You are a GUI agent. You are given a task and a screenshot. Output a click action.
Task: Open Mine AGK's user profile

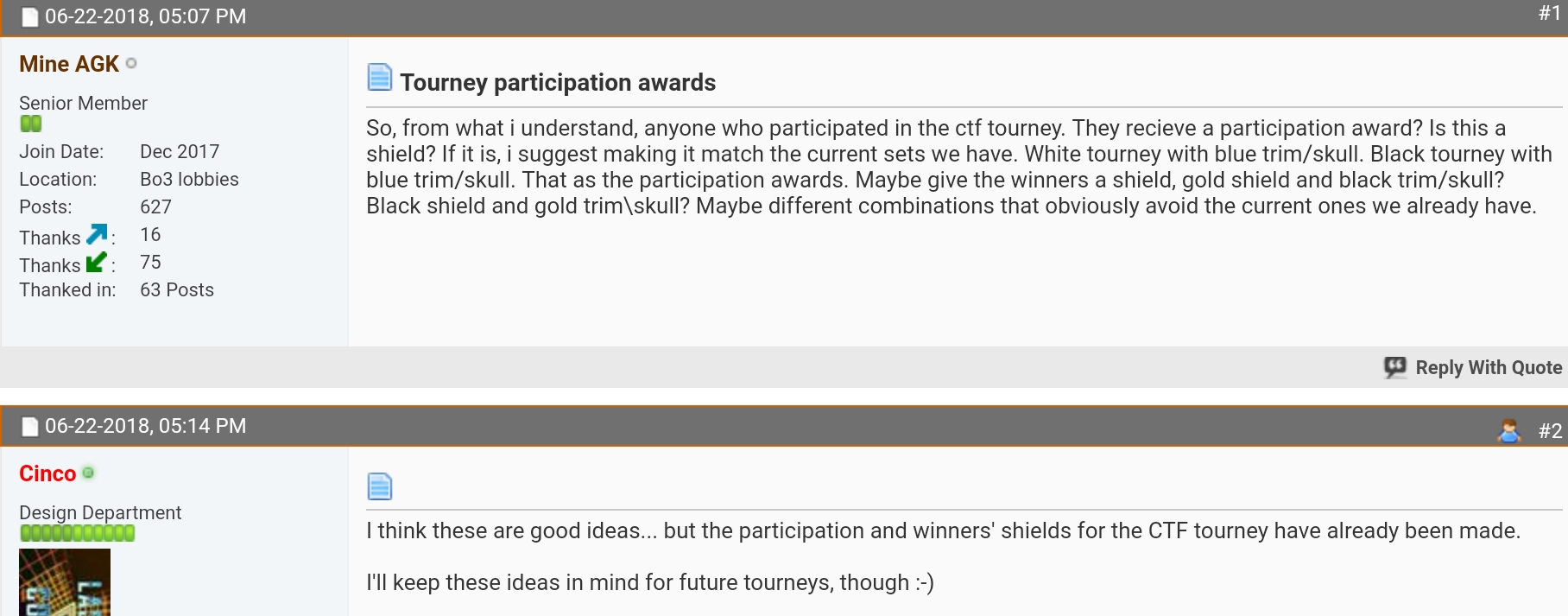coord(69,64)
